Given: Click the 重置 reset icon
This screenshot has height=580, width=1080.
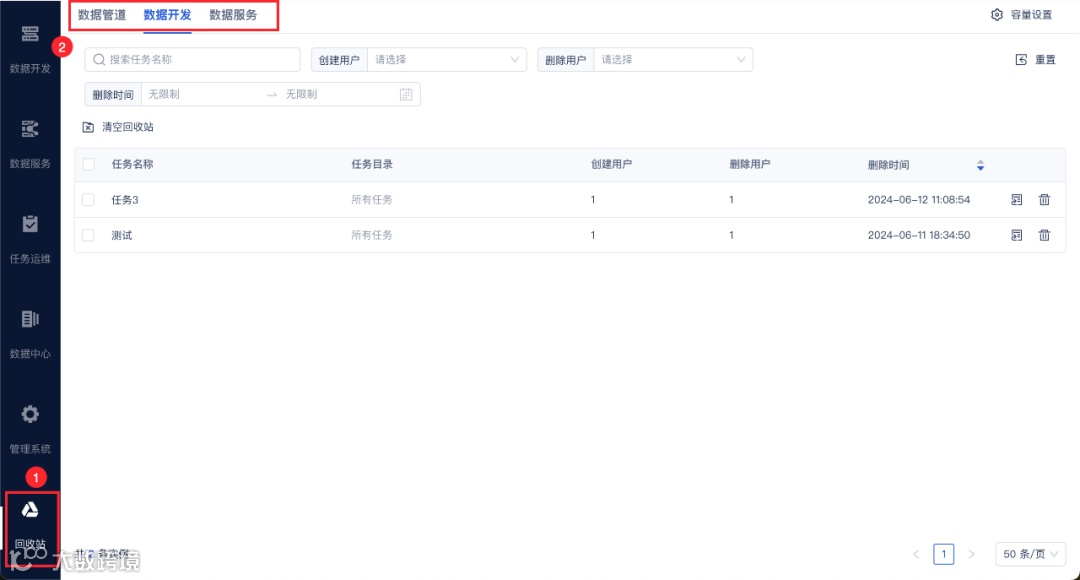Looking at the screenshot, I should 1021,60.
